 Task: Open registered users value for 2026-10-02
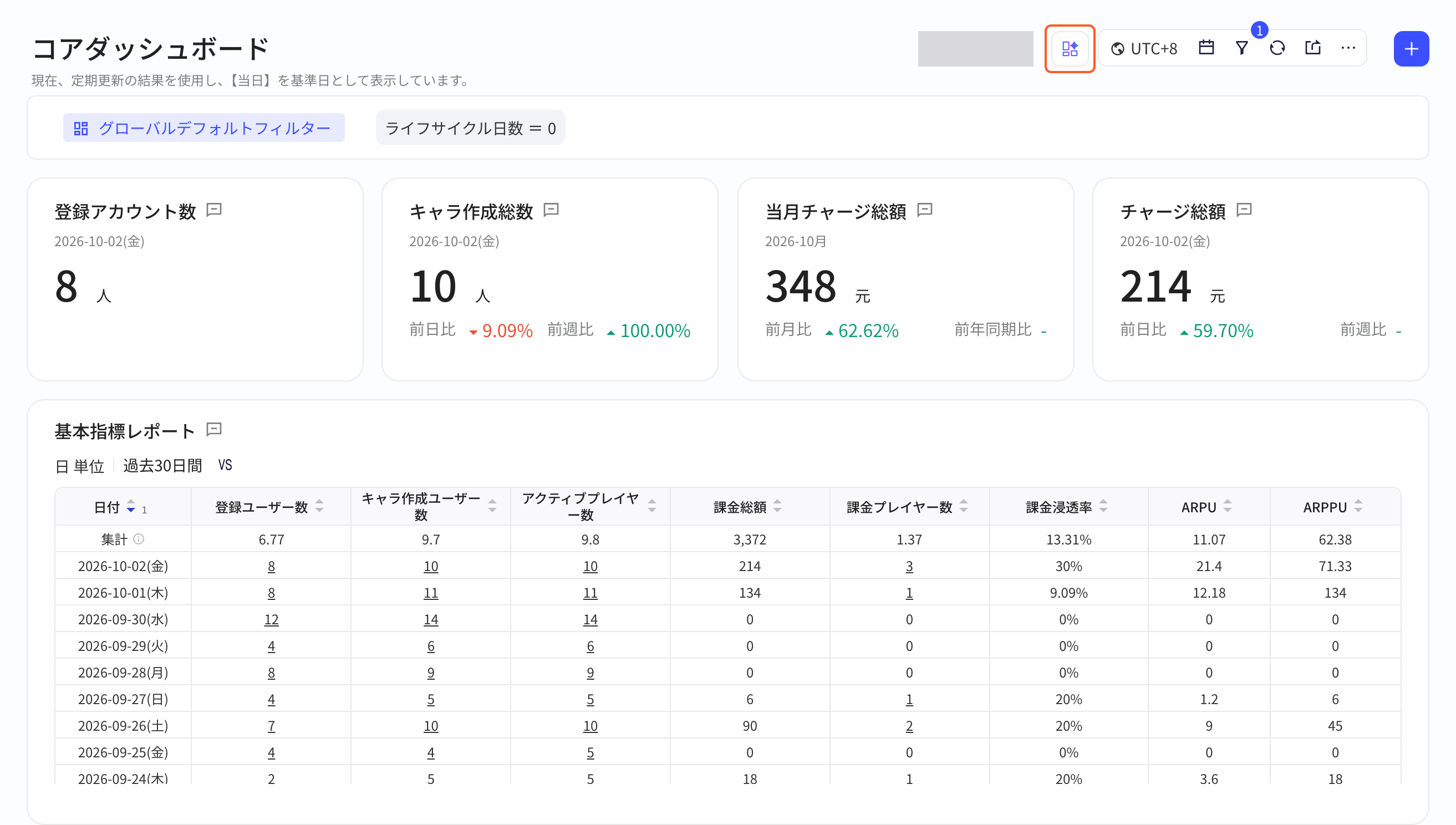point(271,566)
